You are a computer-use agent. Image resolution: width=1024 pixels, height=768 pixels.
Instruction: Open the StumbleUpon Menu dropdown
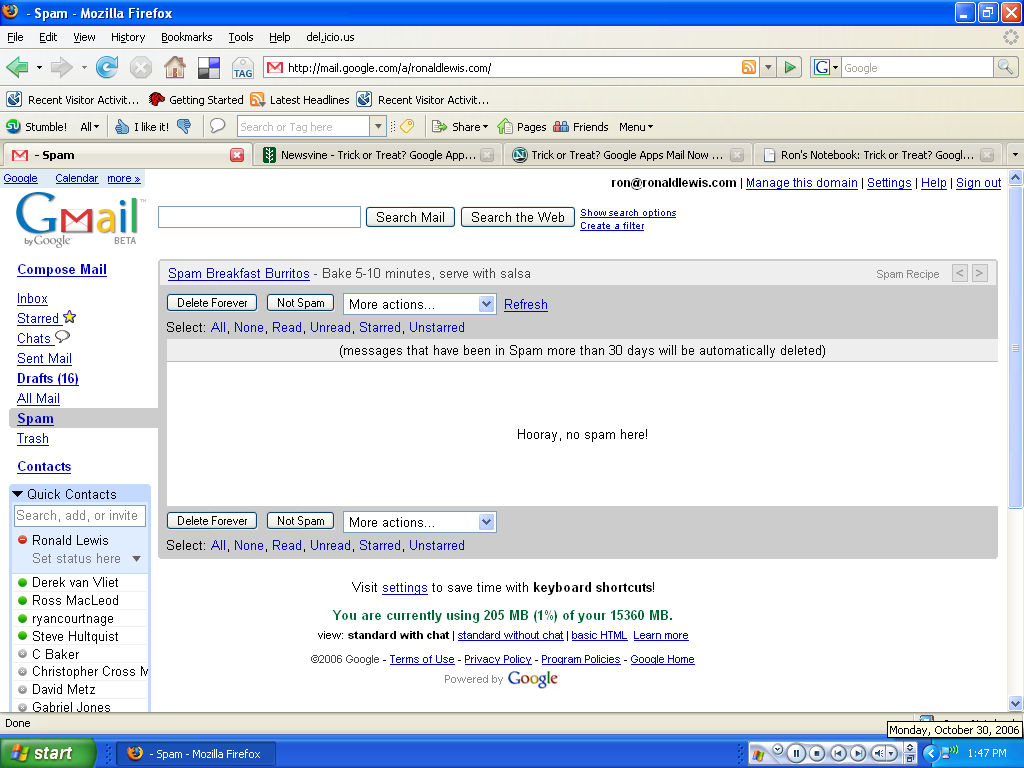point(635,127)
